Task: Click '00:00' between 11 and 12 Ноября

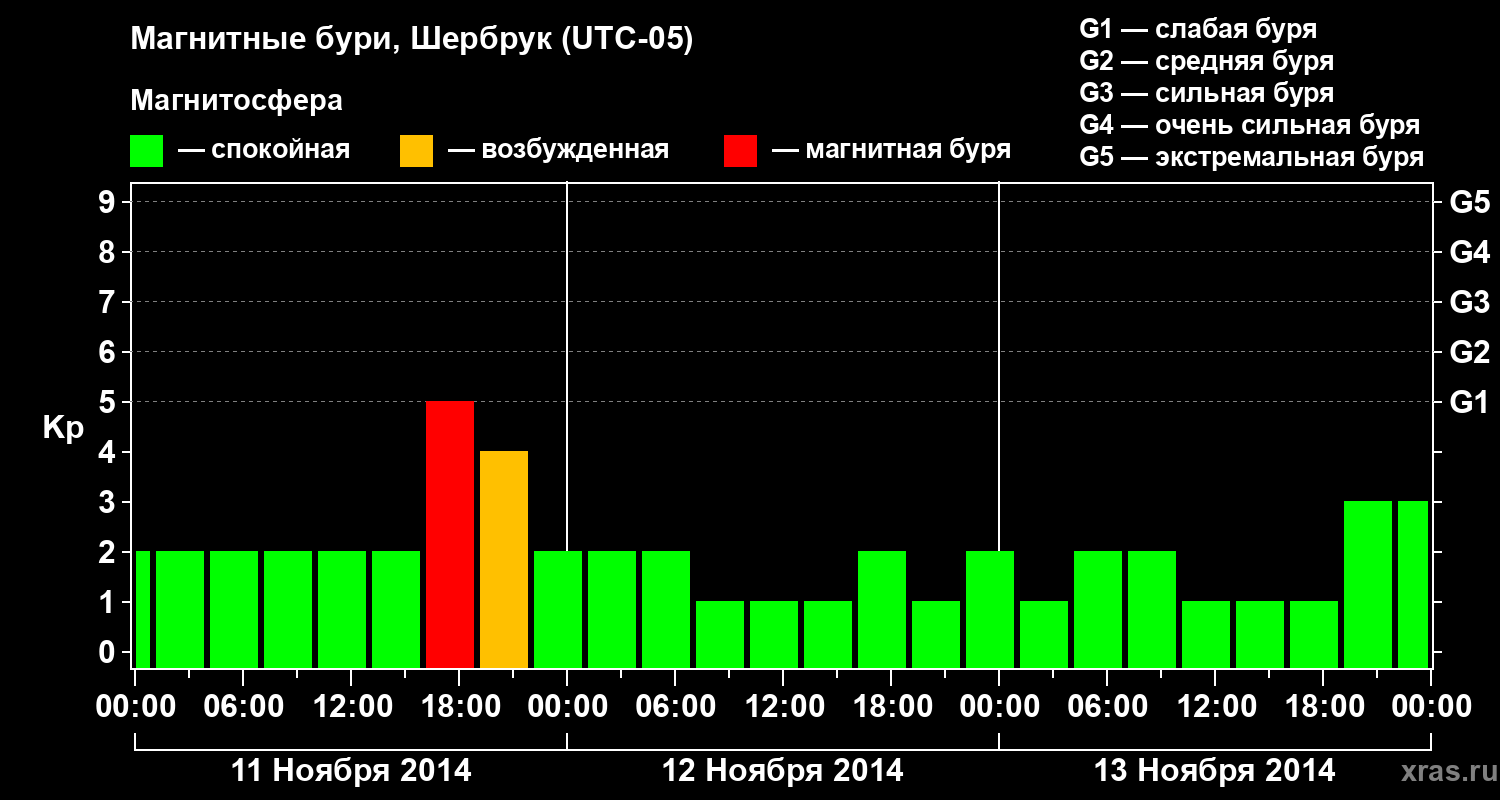Action: [x=567, y=707]
